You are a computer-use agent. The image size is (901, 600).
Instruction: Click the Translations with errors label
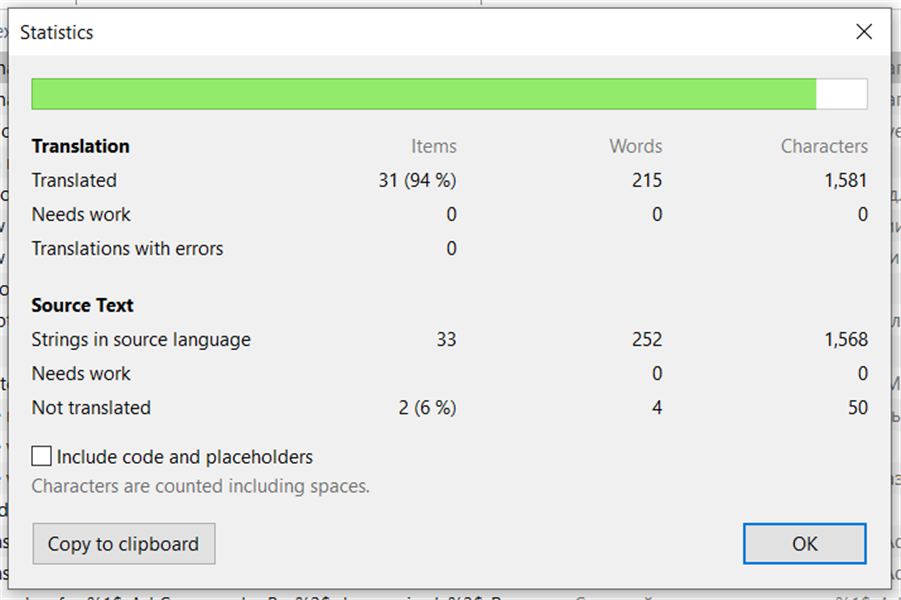pyautogui.click(x=127, y=249)
